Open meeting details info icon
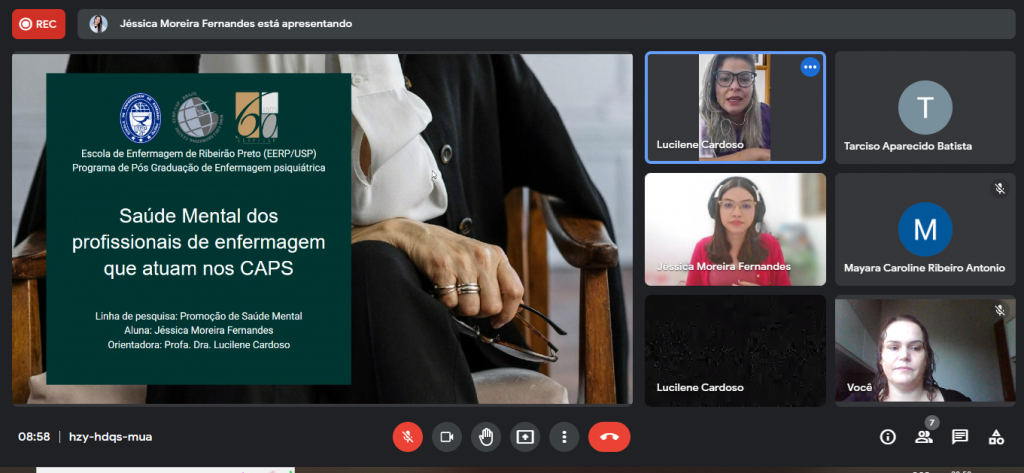 click(x=887, y=436)
